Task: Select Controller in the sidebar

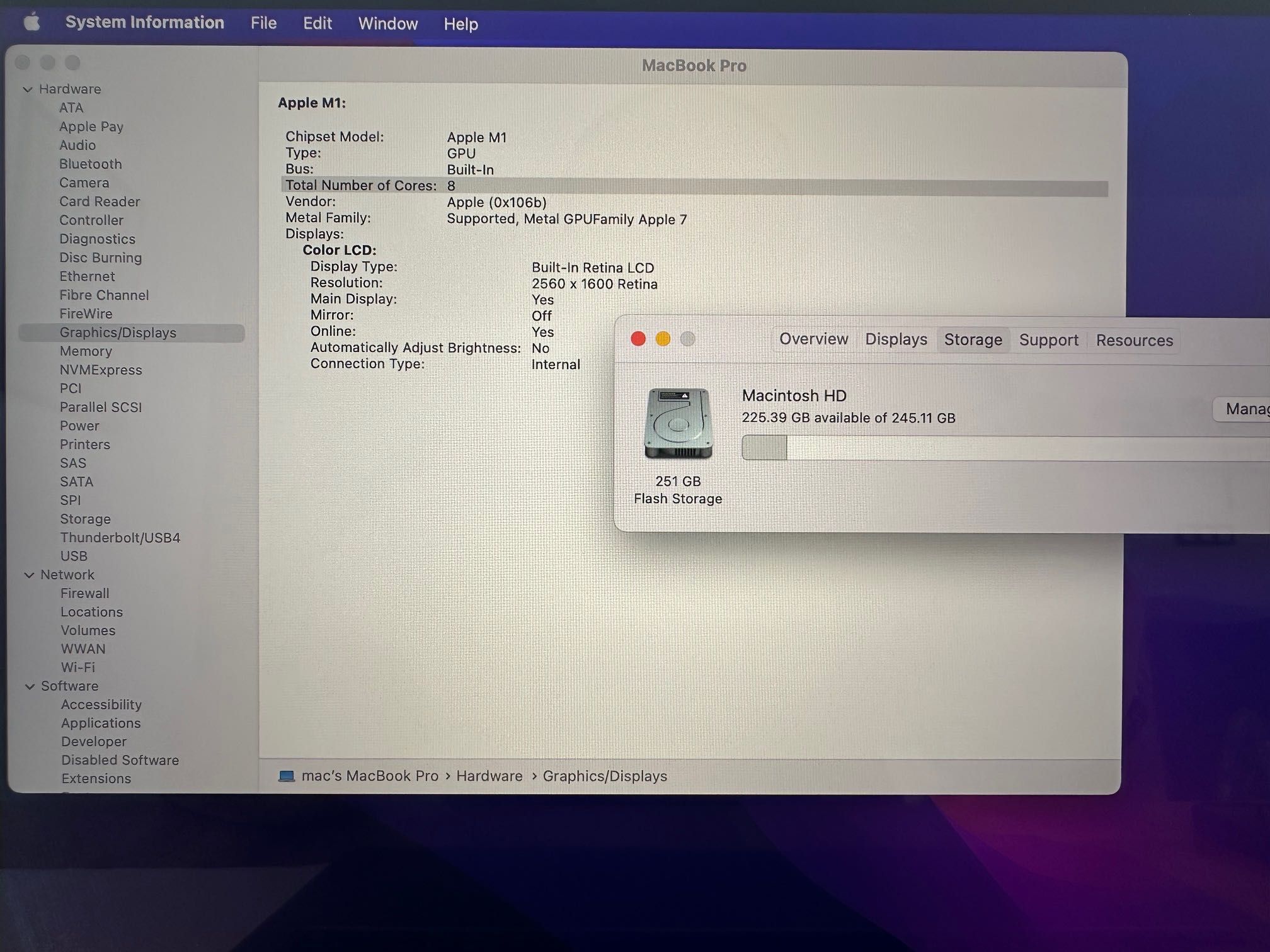Action: coord(91,220)
